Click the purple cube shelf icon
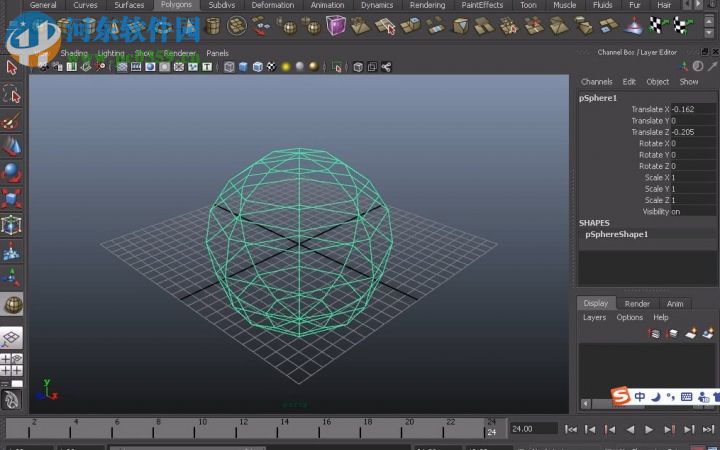Image resolution: width=720 pixels, height=450 pixels. 336,25
